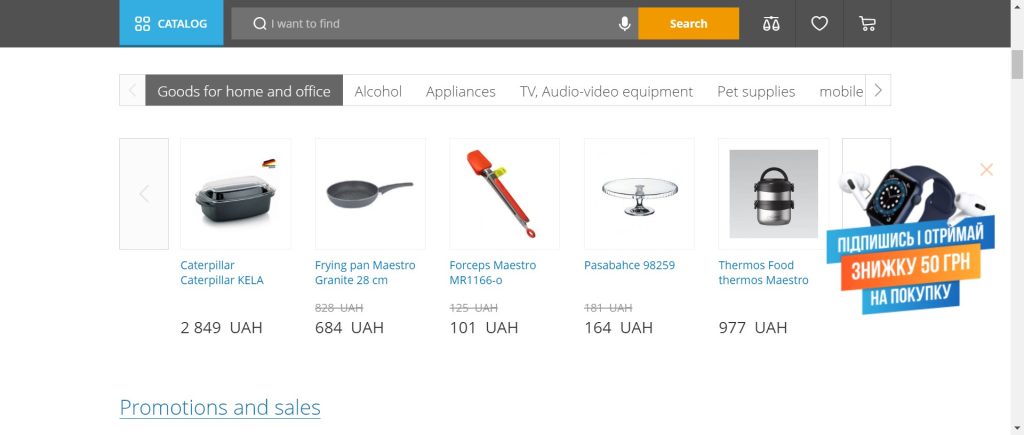
Task: Open the Promotions and sales link
Action: tap(220, 408)
